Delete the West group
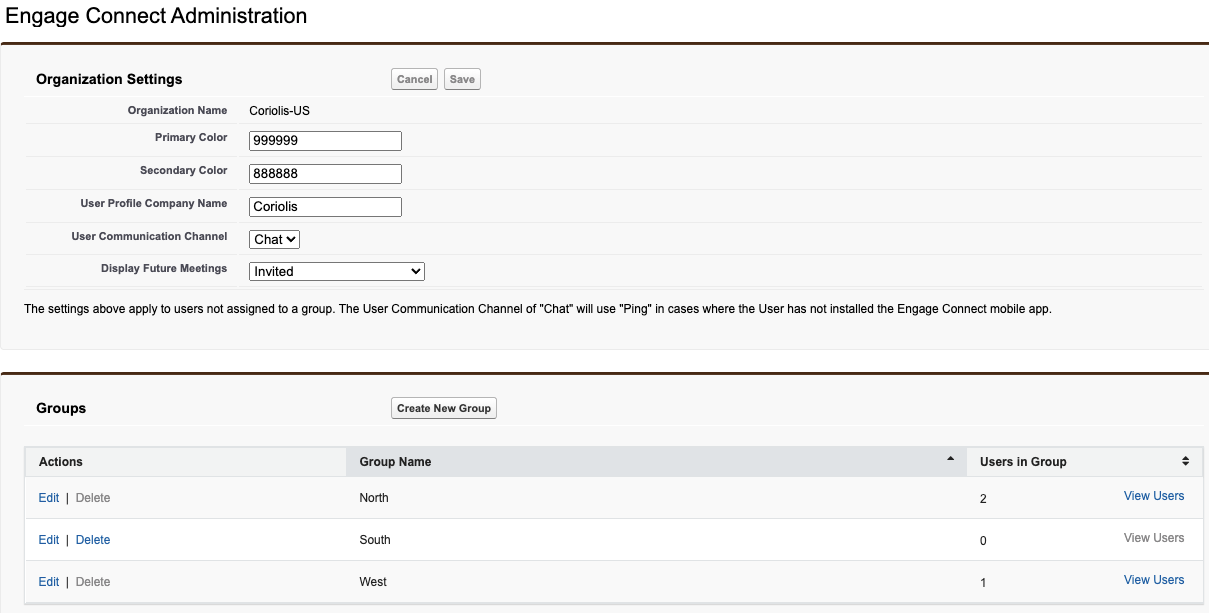Screen dimensions: 1209x613 point(93,582)
